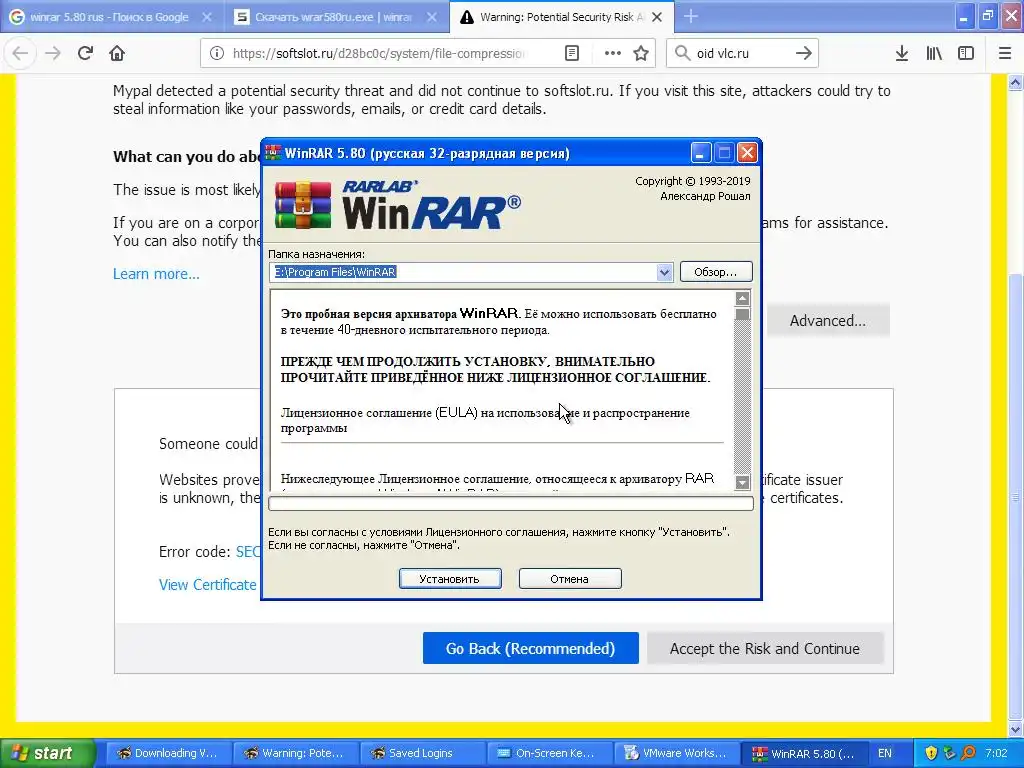Expand the destination folder dropdown arrow

pyautogui.click(x=664, y=272)
